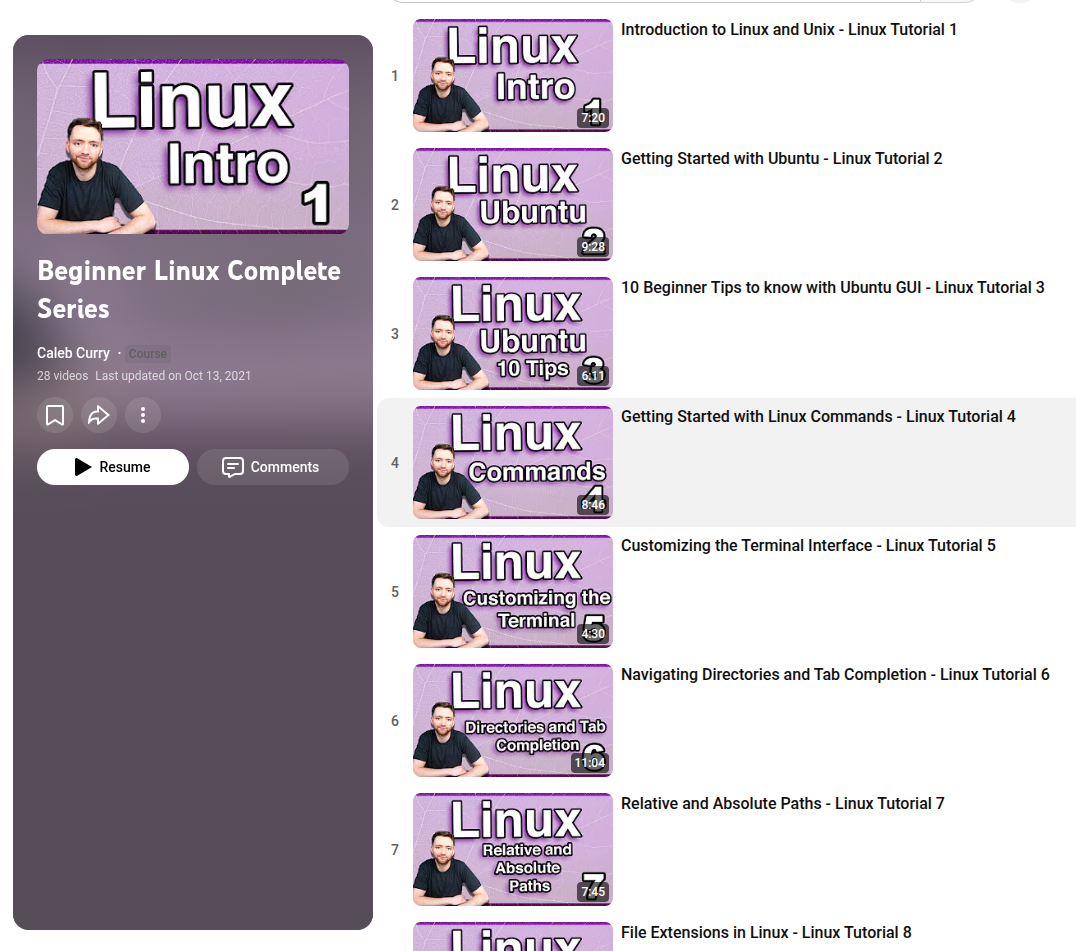Select the Linux Commands video thumbnail
This screenshot has height=951, width=1076.
point(512,463)
